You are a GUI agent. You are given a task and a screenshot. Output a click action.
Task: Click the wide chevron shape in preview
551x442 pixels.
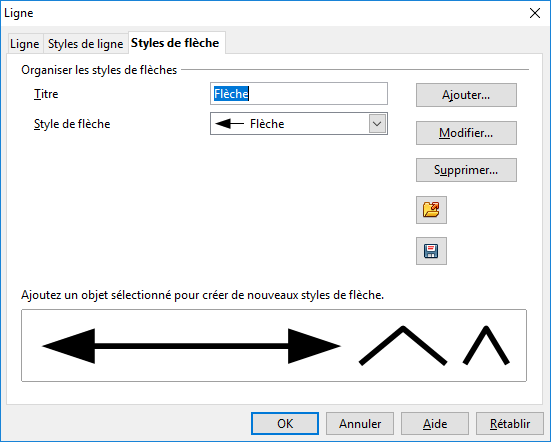pyautogui.click(x=403, y=346)
